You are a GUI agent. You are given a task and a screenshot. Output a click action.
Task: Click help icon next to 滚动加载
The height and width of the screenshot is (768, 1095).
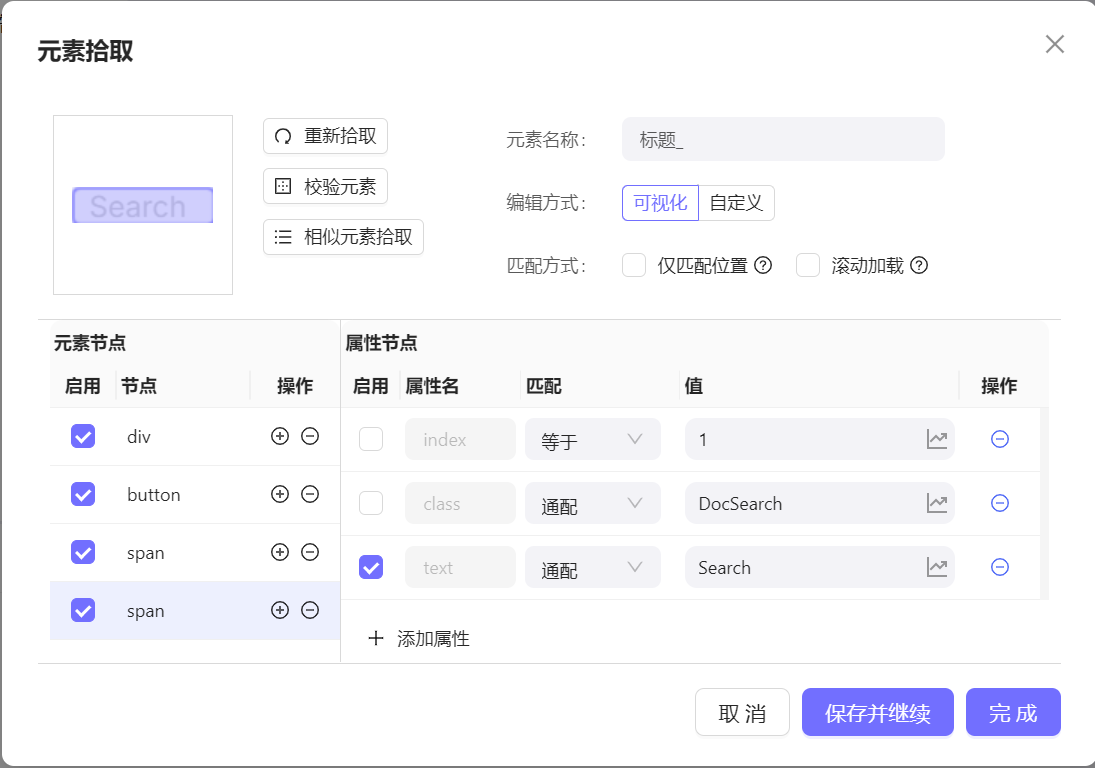[919, 265]
